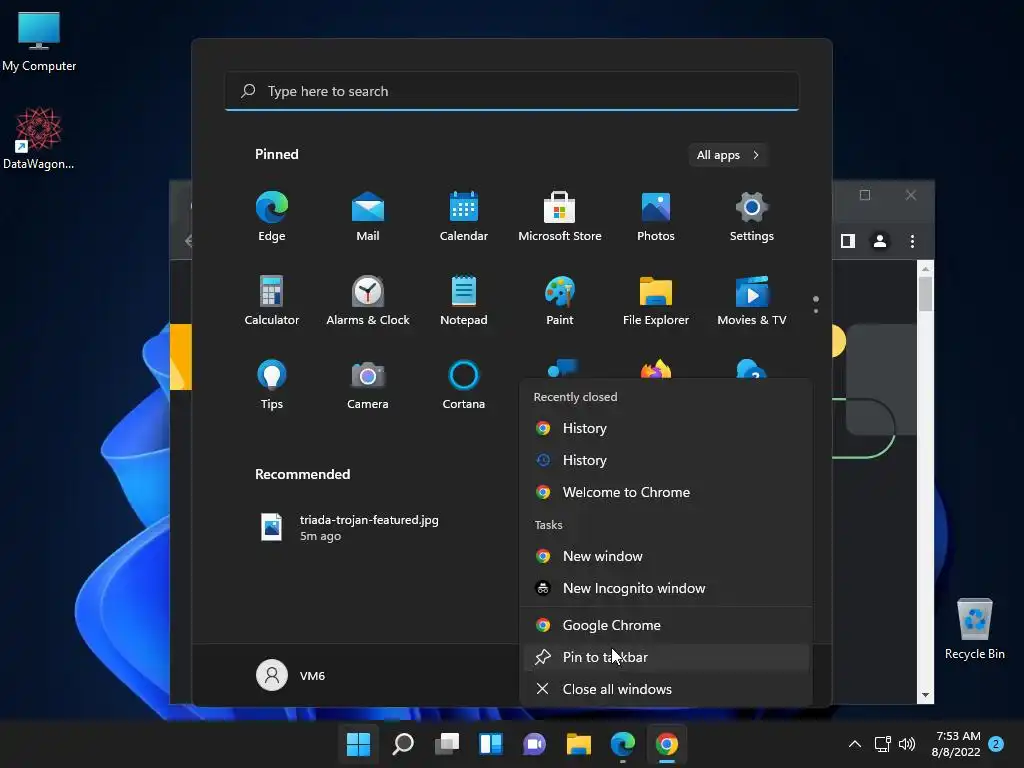Open volume tray icon
This screenshot has width=1024, height=768.
(907, 744)
